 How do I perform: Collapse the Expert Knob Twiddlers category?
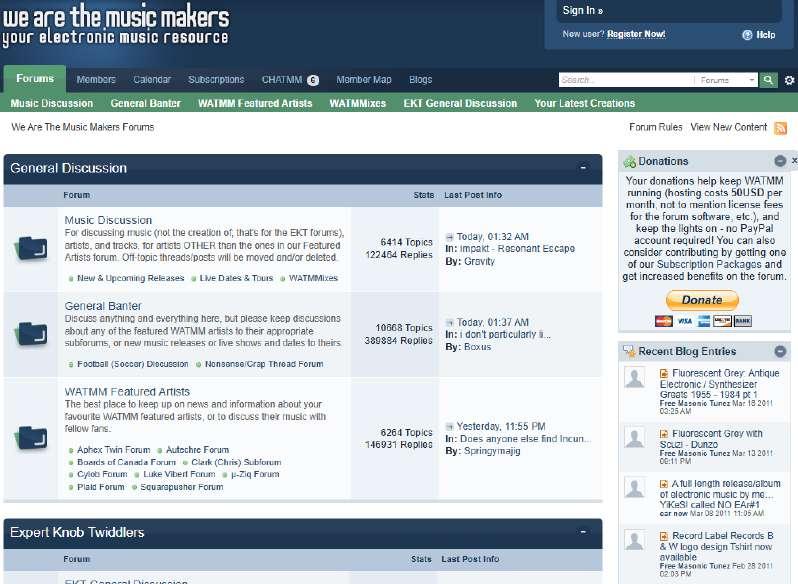[583, 532]
